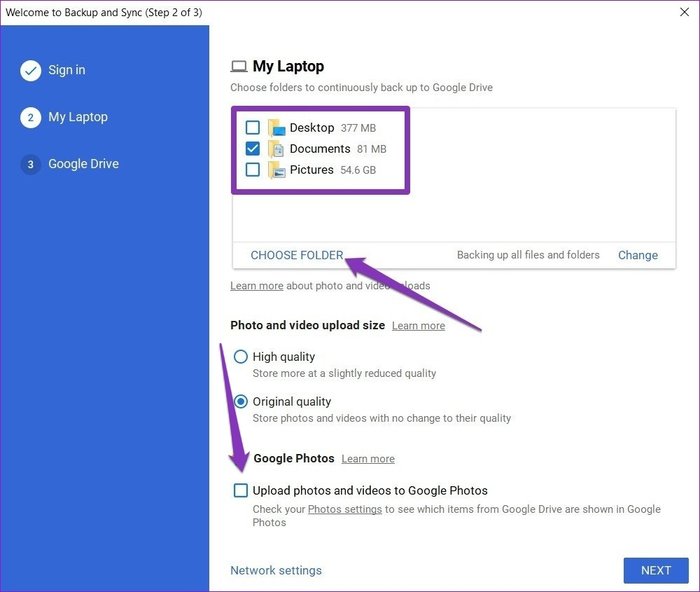Click the step 2 circle icon

point(30,117)
